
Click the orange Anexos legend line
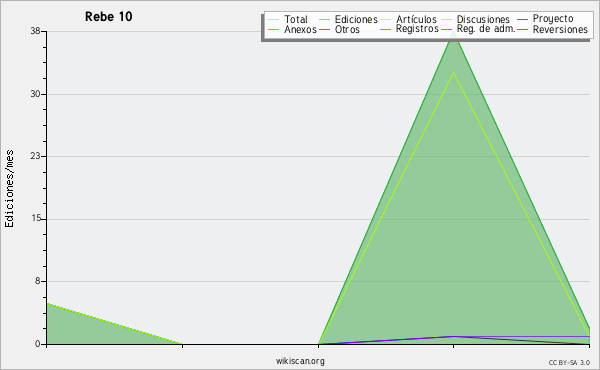point(274,29)
